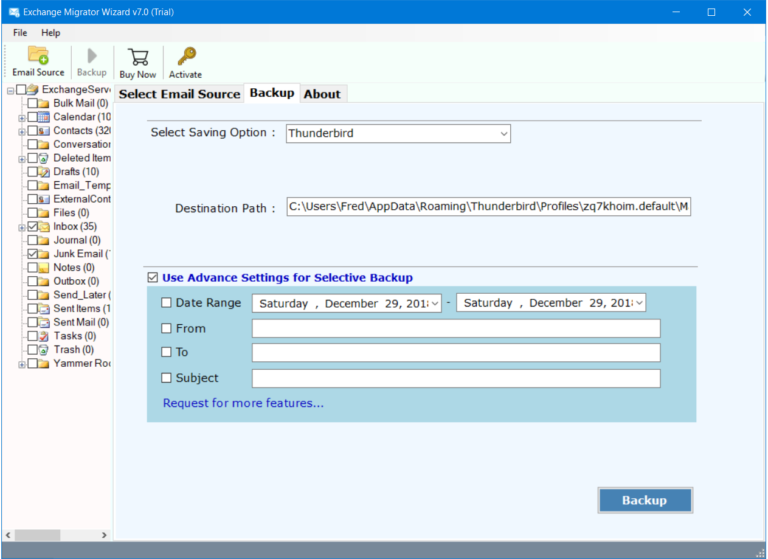
Task: Expand the Deleted Items tree node
Action: coord(22,159)
